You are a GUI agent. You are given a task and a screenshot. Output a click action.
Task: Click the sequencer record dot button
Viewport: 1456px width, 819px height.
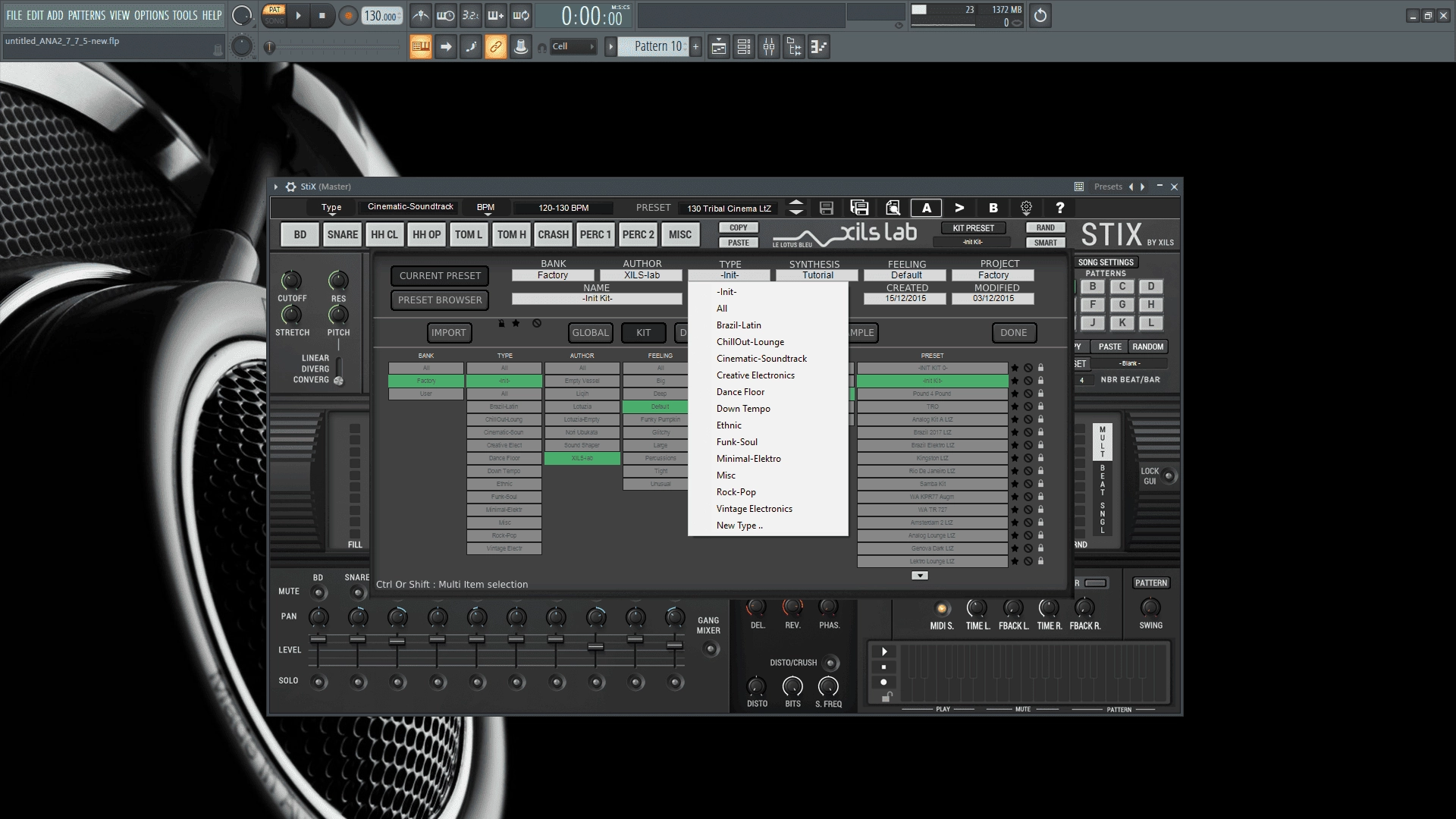[883, 682]
